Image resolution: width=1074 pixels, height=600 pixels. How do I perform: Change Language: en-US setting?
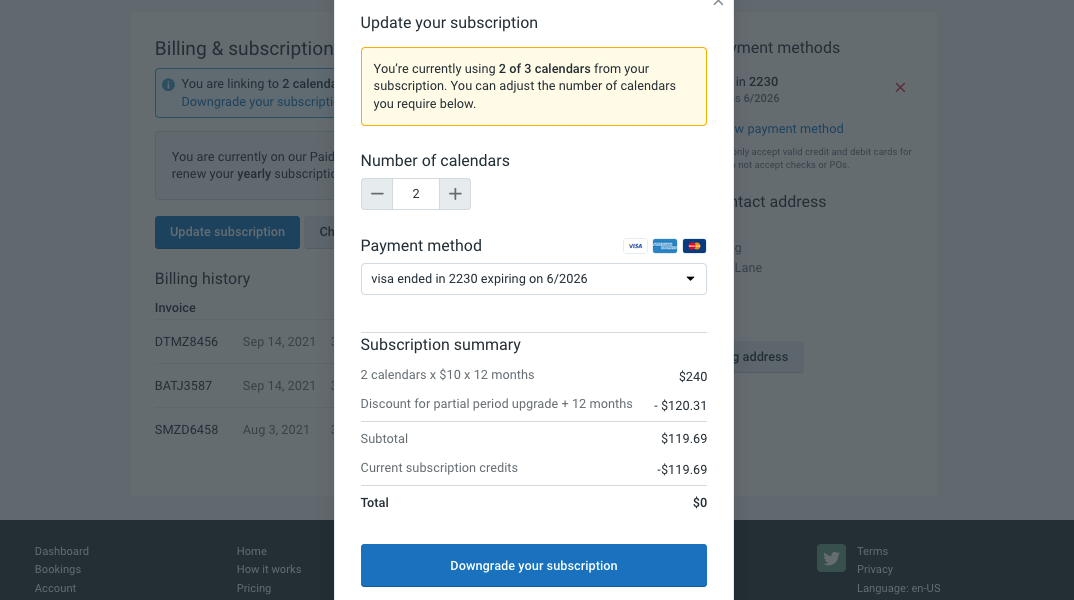(899, 588)
